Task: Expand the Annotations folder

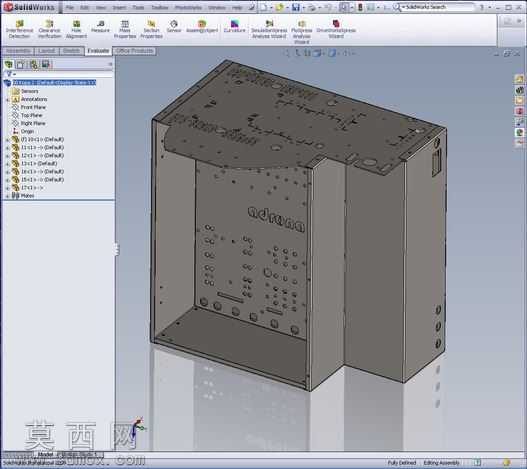Action: coord(7,100)
